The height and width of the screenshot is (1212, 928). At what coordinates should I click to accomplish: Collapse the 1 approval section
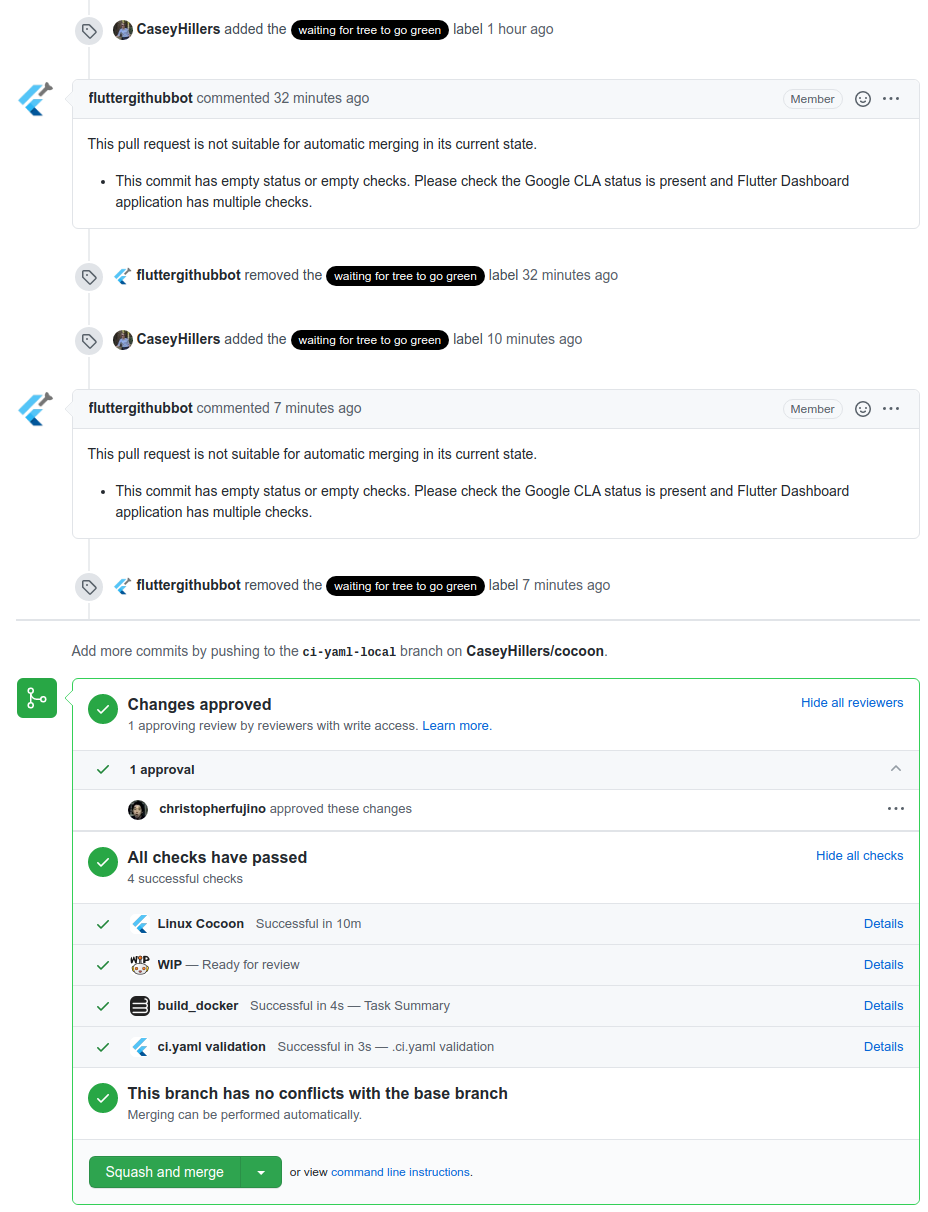pos(896,769)
